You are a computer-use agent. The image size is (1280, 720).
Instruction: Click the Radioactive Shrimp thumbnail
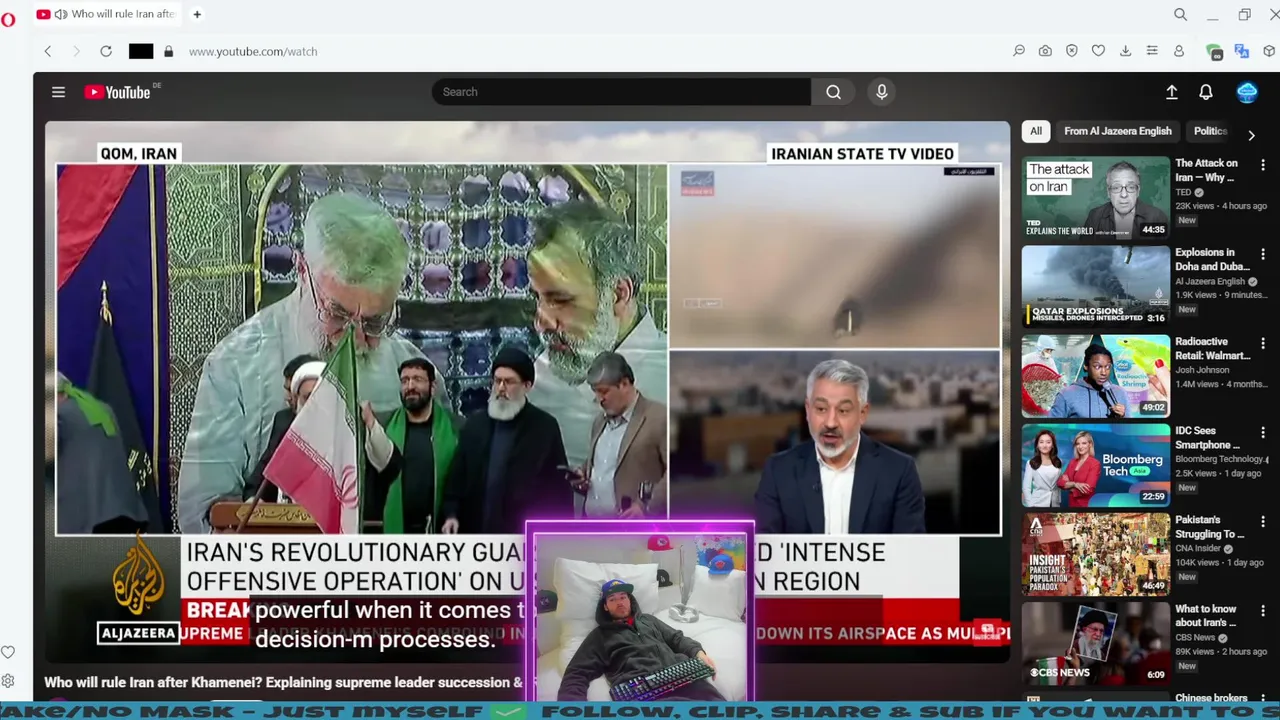click(1095, 376)
